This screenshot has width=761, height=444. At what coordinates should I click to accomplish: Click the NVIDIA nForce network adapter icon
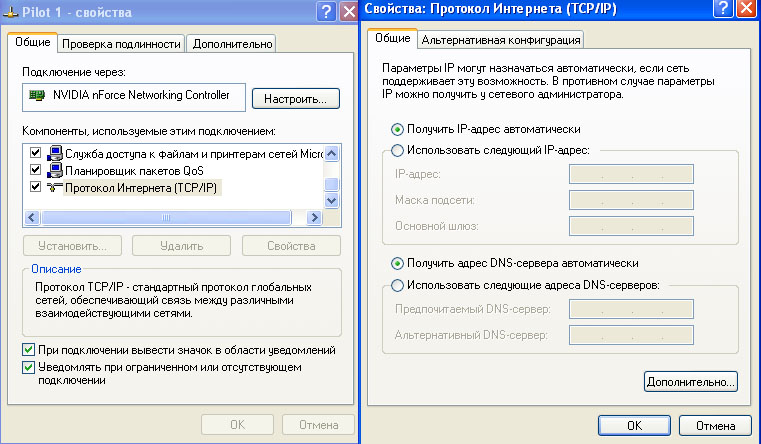(x=36, y=96)
